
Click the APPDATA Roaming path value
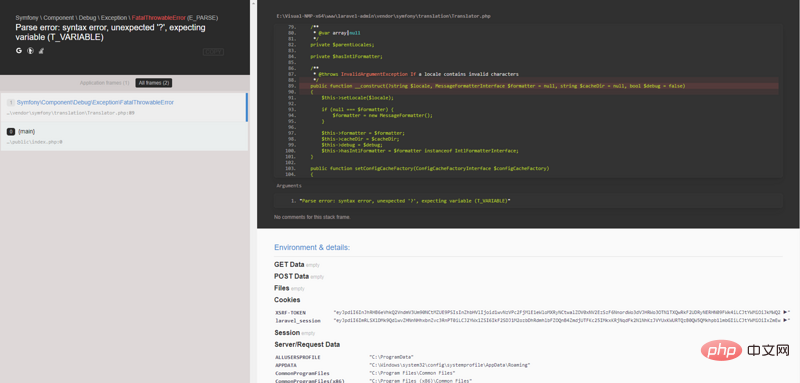[x=449, y=365]
